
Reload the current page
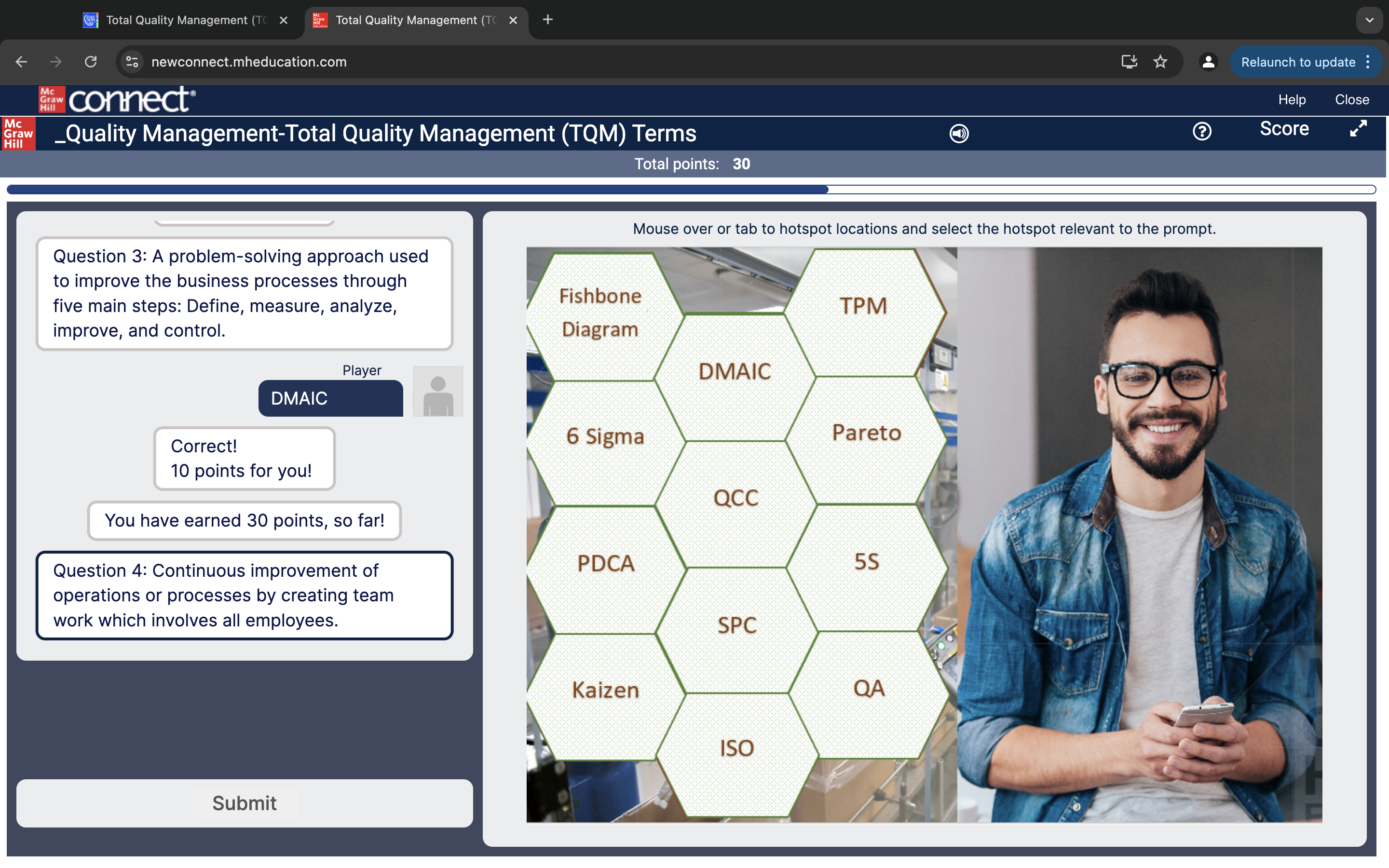(x=91, y=61)
